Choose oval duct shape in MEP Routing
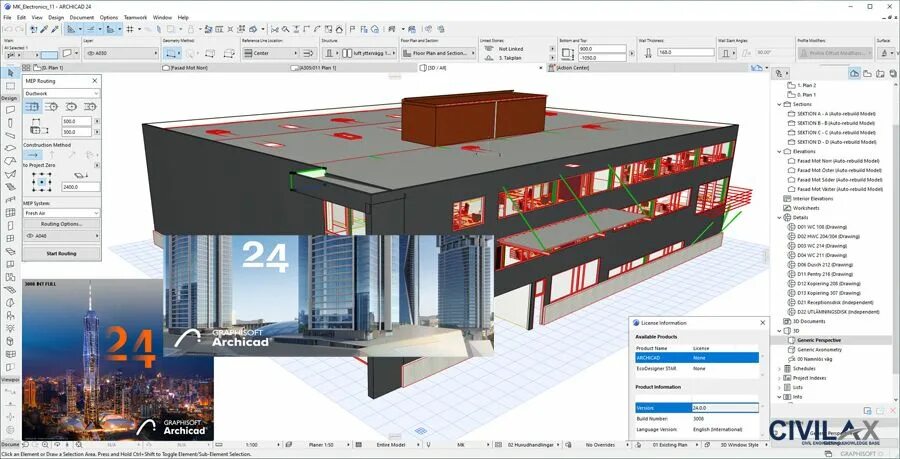The height and width of the screenshot is (459, 900). [x=71, y=107]
